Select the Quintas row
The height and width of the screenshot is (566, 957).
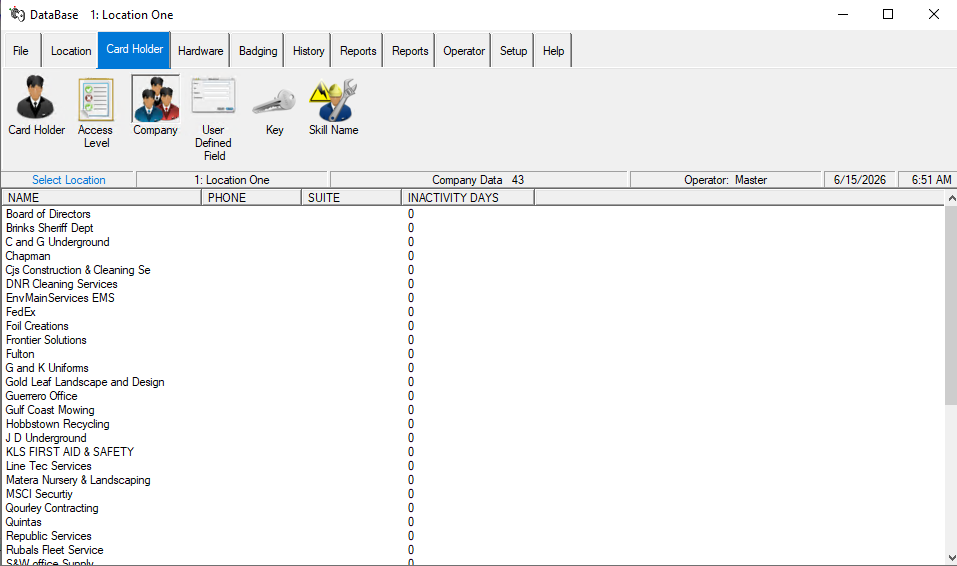pyautogui.click(x=473, y=523)
